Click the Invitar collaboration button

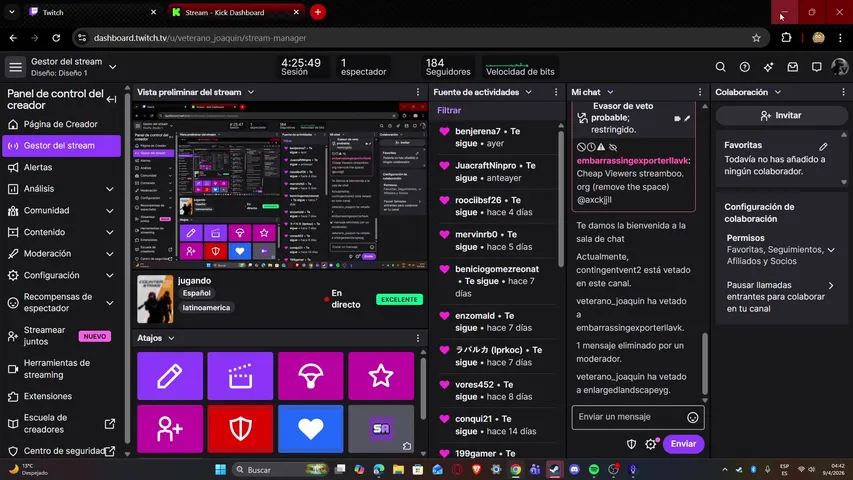pyautogui.click(x=781, y=115)
